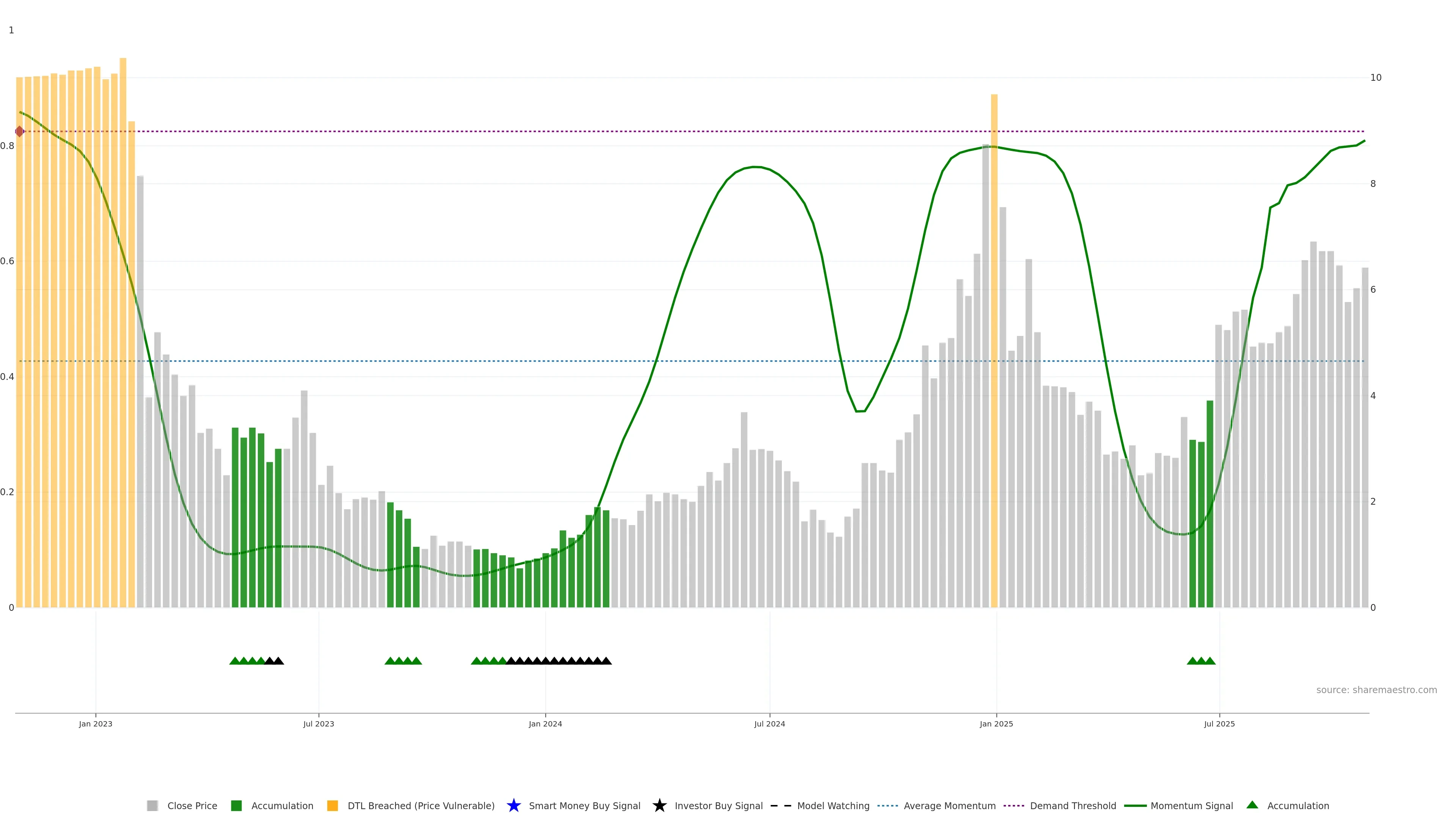The image size is (1456, 819).
Task: Click the Jan 2024 axis label
Action: [x=545, y=723]
